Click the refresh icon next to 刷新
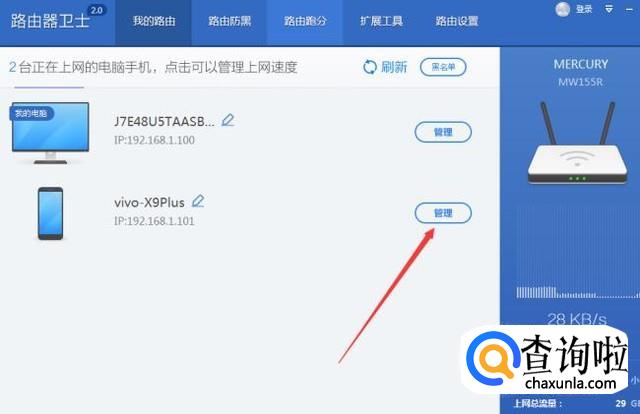Image resolution: width=640 pixels, height=414 pixels. 370,67
